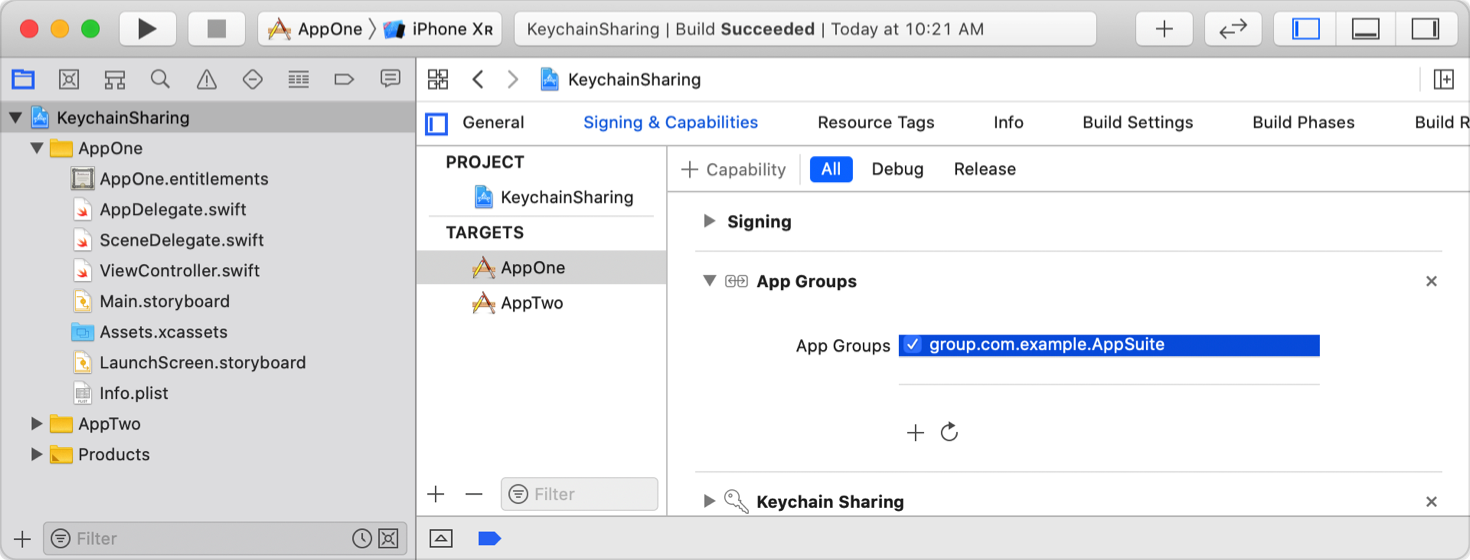Expand the Products folder group

tap(37, 454)
